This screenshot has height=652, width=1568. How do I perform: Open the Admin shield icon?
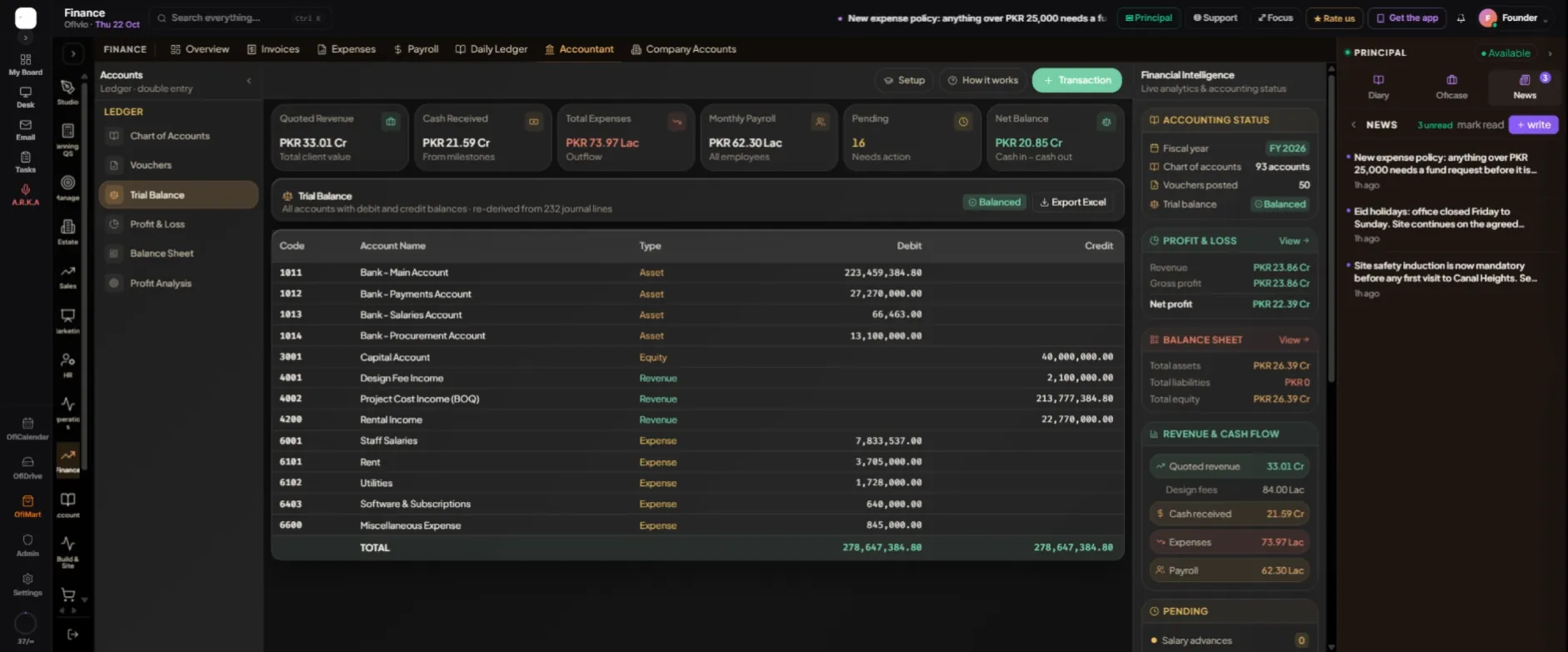pos(27,545)
